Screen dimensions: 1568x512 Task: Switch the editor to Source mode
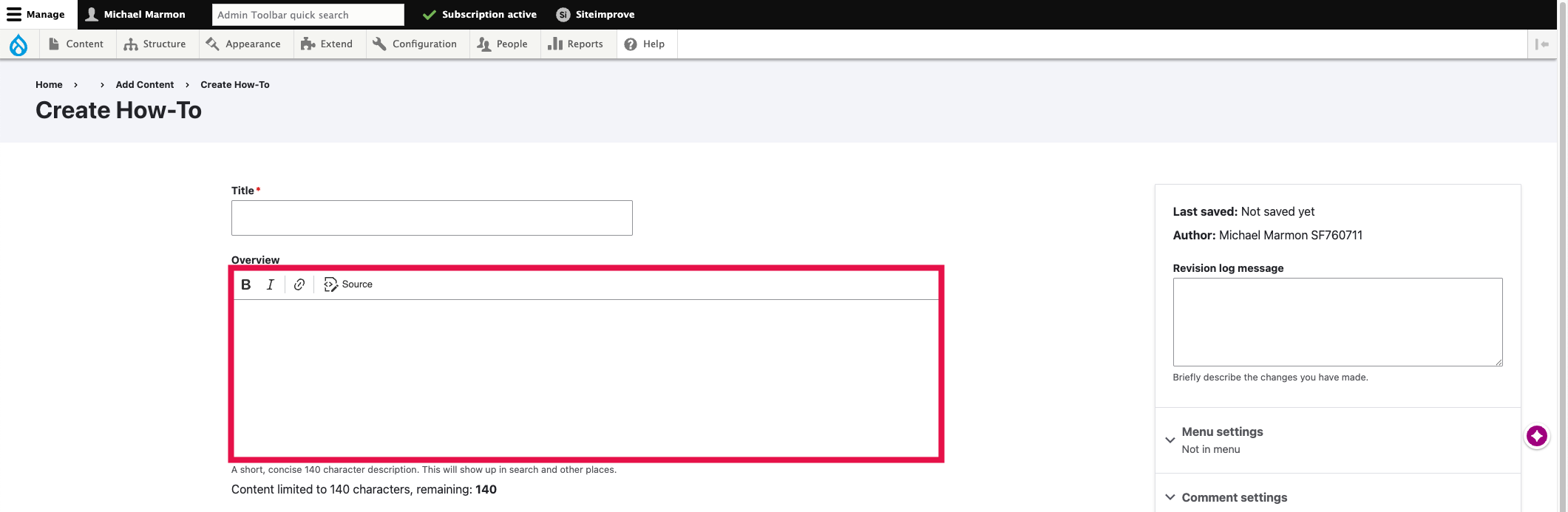click(x=348, y=284)
